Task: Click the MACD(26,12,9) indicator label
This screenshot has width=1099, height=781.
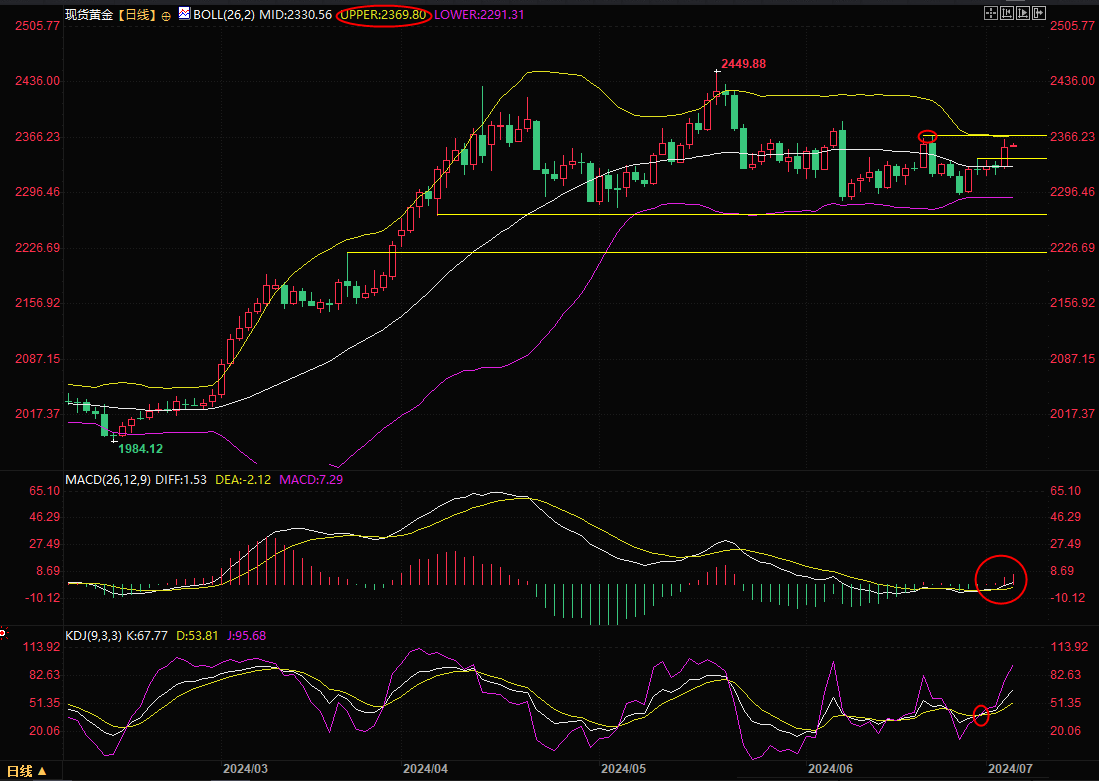Action: [x=108, y=480]
